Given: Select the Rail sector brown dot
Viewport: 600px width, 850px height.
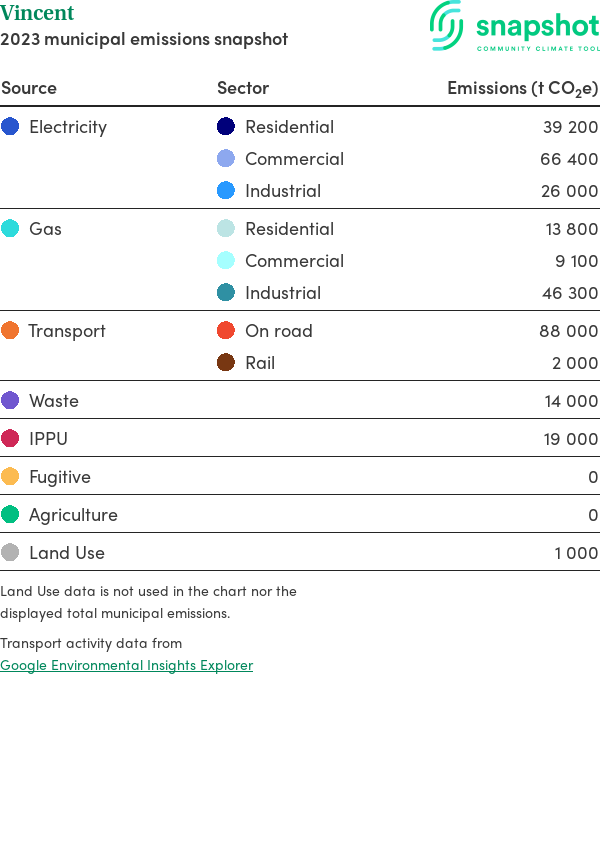Looking at the screenshot, I should (x=226, y=363).
